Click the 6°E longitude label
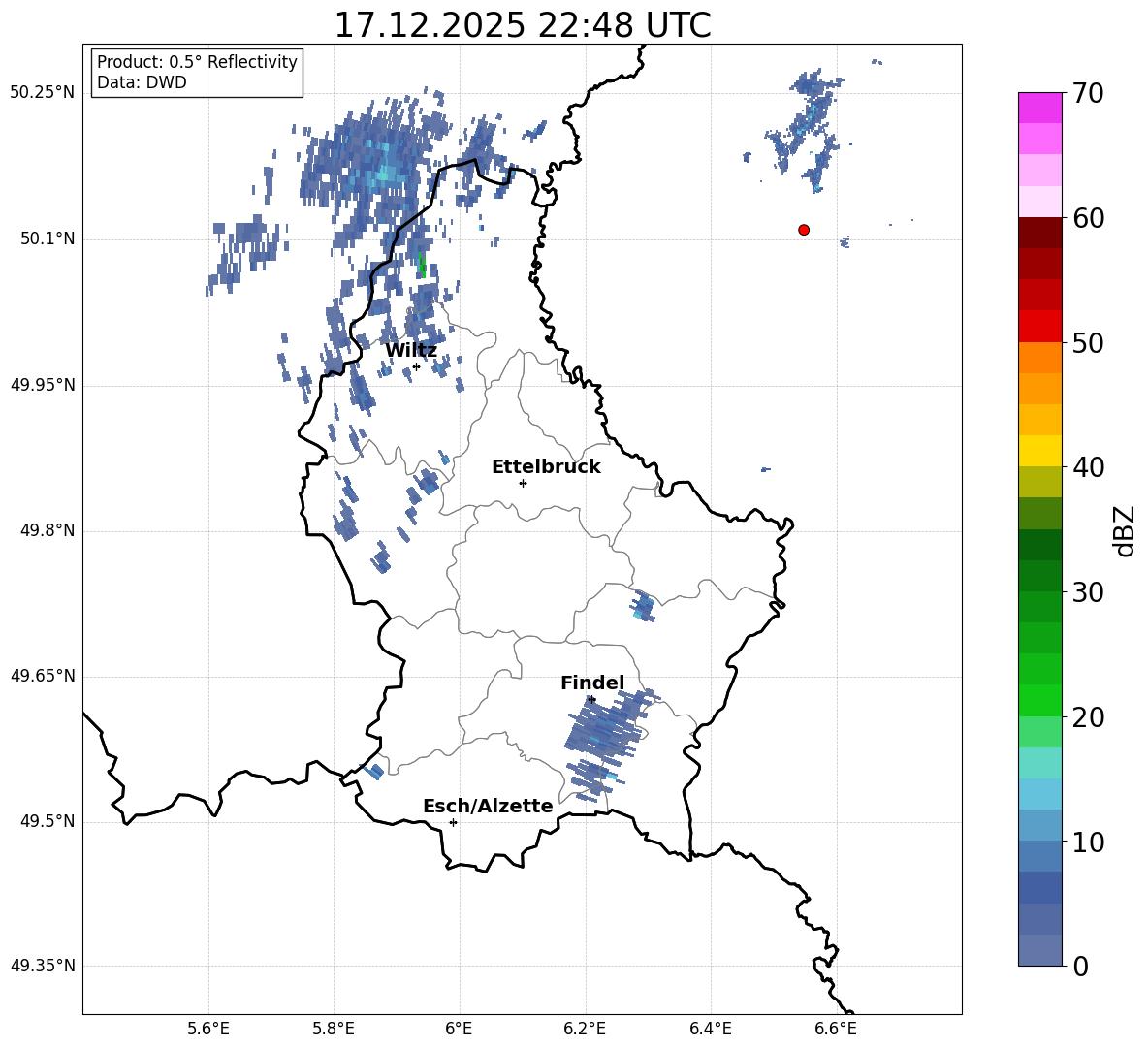1148x1048 pixels. pyautogui.click(x=459, y=1029)
